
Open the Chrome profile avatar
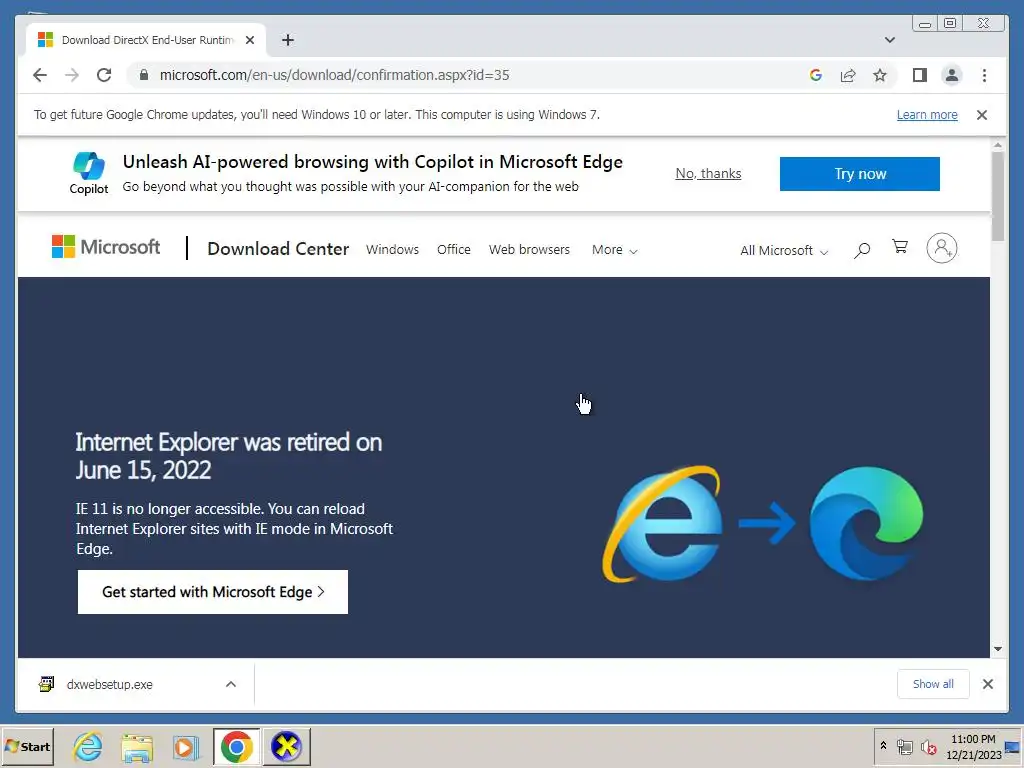[x=952, y=75]
